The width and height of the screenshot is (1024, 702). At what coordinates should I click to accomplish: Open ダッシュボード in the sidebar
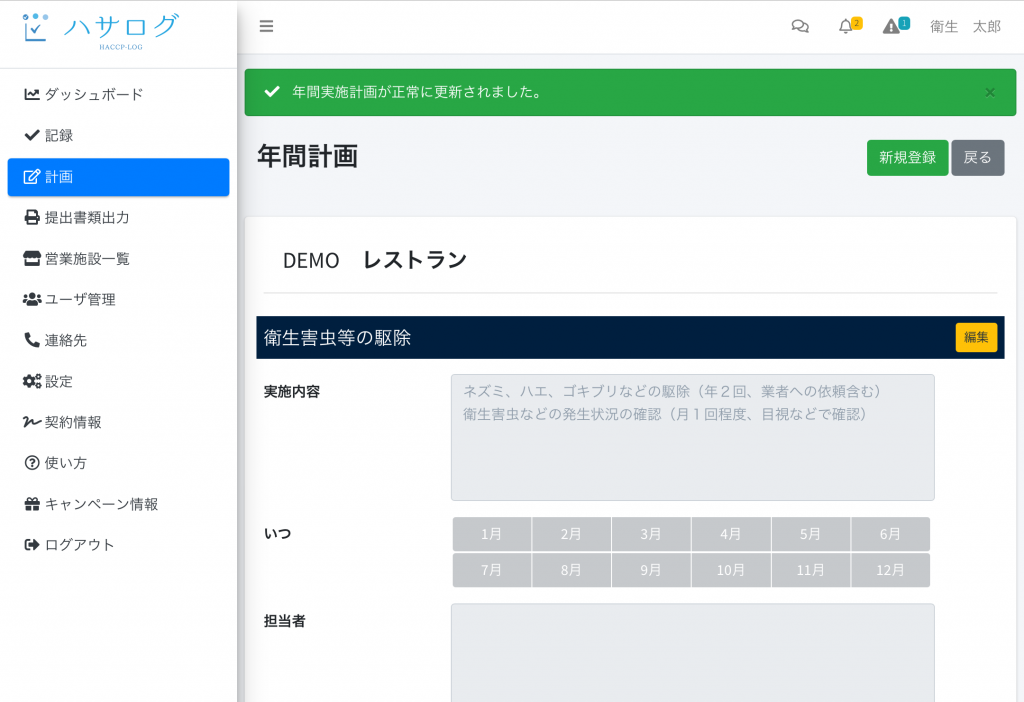94,94
